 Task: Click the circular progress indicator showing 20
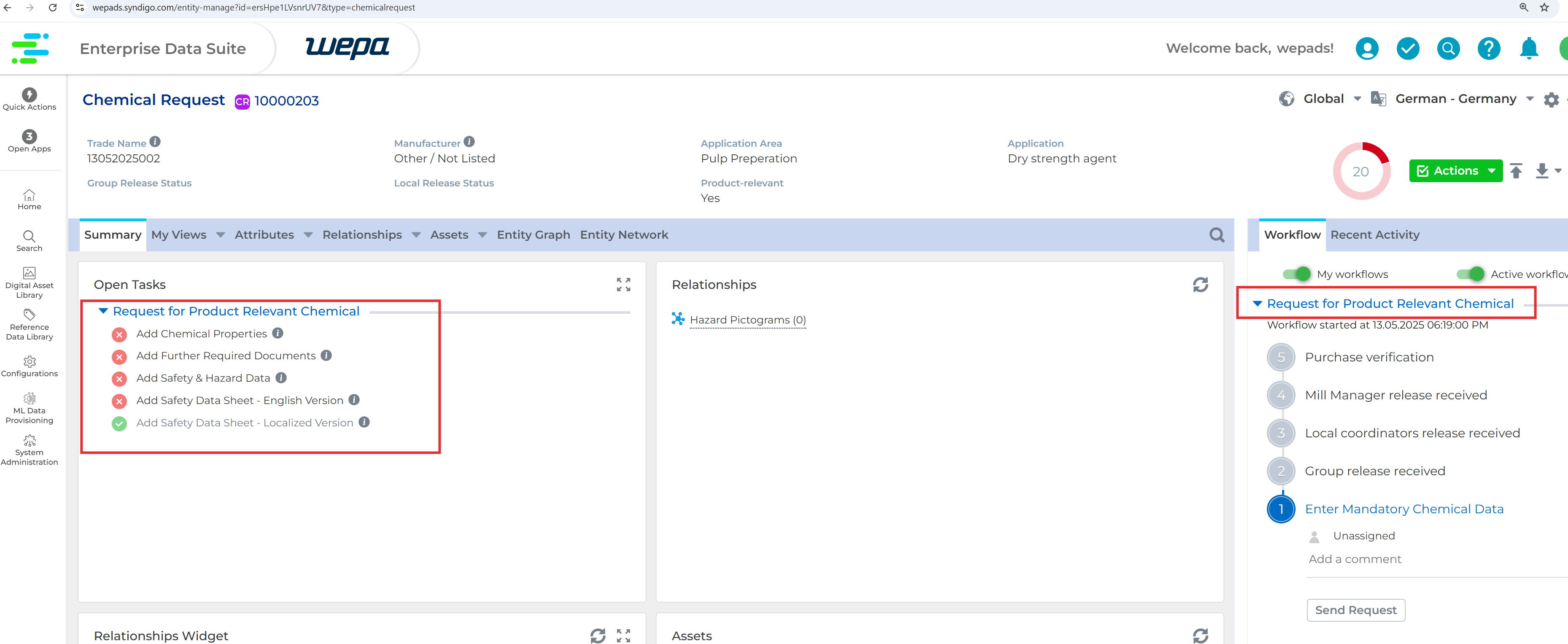(x=1362, y=171)
